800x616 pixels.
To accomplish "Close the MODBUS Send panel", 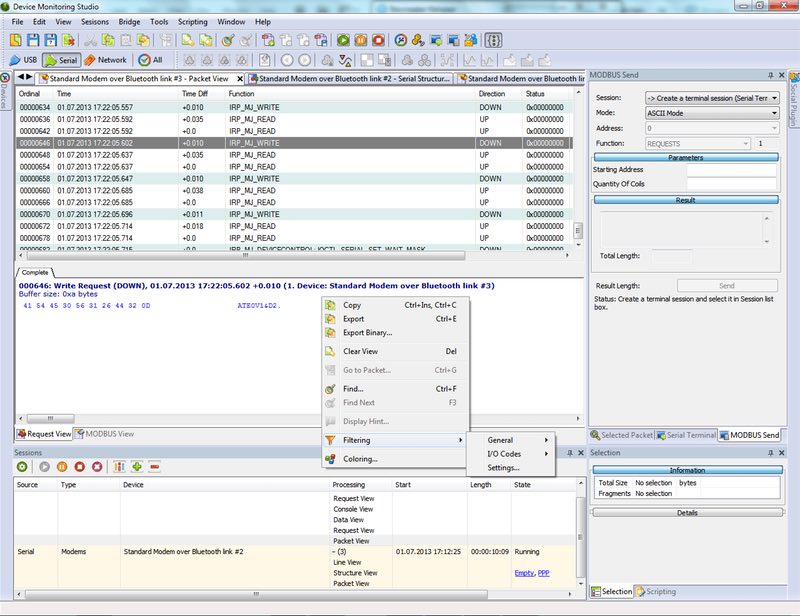I will [781, 75].
